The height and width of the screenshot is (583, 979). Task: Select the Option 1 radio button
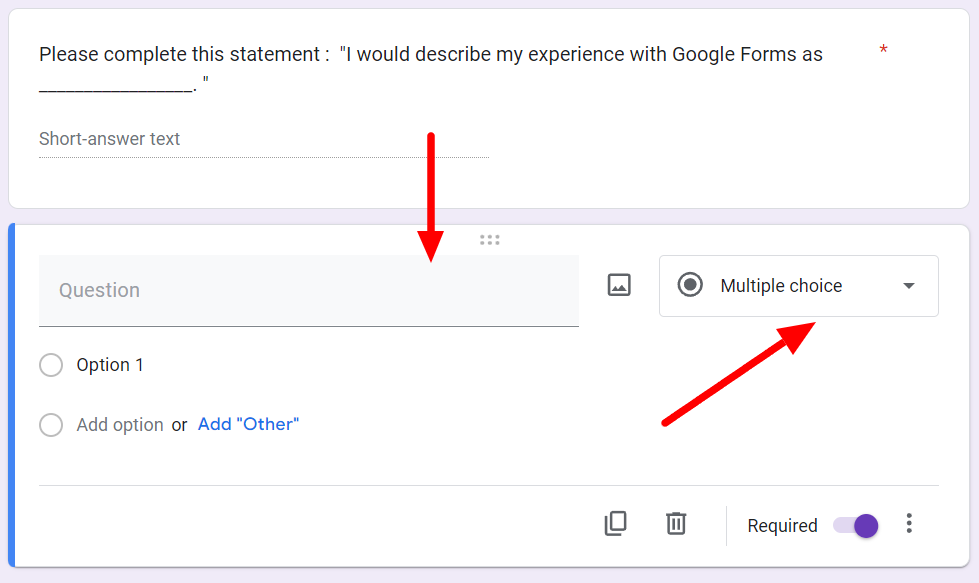tap(51, 365)
